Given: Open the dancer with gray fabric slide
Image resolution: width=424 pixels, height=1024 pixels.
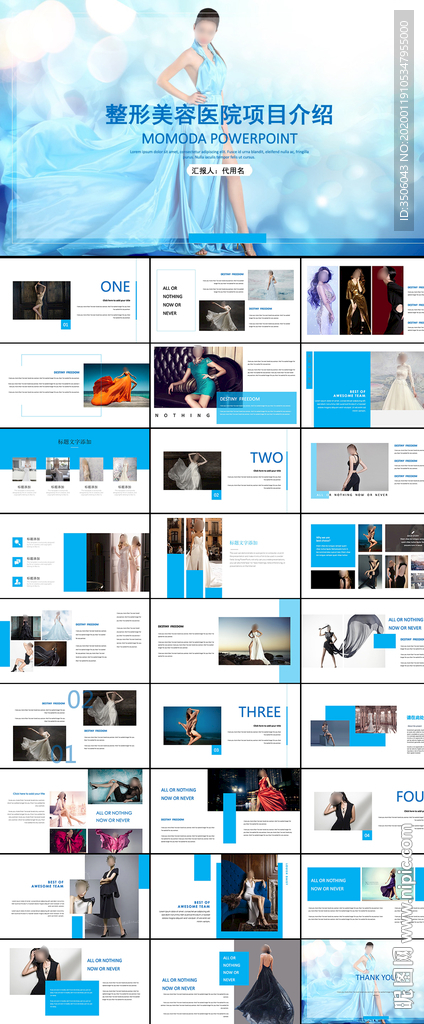Looking at the screenshot, I should pyautogui.click(x=363, y=641).
